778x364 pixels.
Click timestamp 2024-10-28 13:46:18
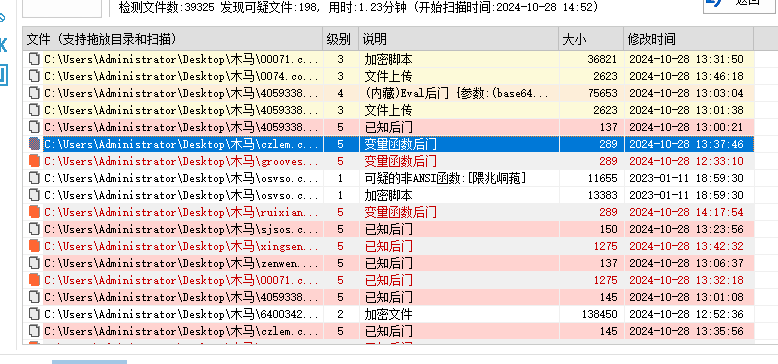(686, 76)
